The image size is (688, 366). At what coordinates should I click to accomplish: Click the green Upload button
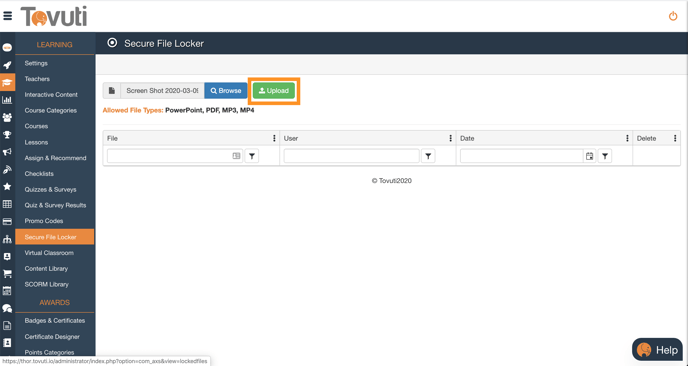(x=274, y=91)
